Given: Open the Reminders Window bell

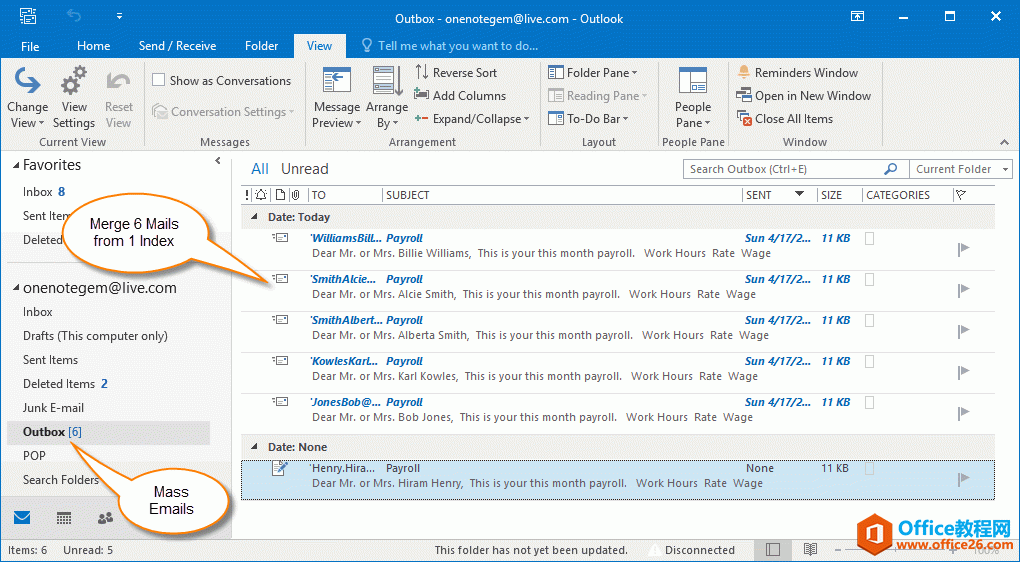Looking at the screenshot, I should pos(744,72).
